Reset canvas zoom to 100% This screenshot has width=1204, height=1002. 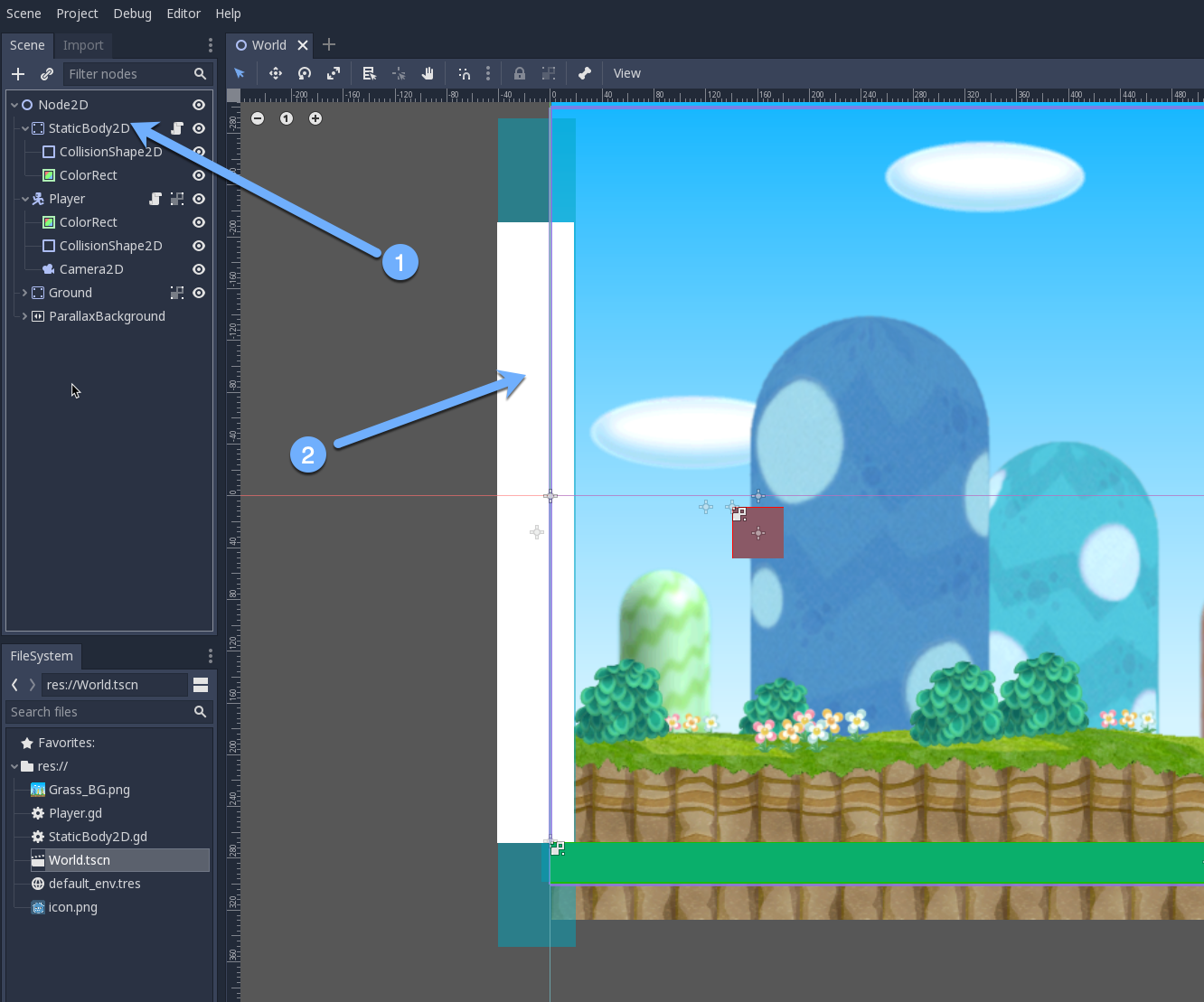click(x=287, y=118)
